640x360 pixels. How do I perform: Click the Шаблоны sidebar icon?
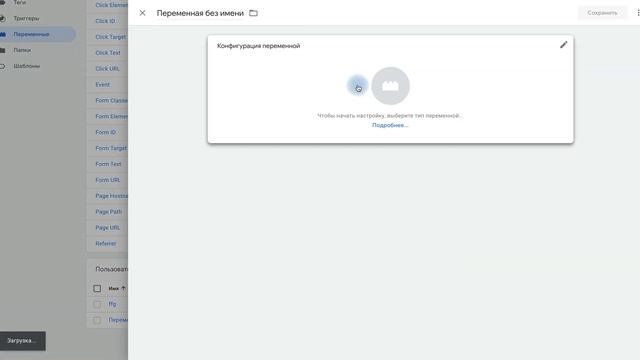2,66
